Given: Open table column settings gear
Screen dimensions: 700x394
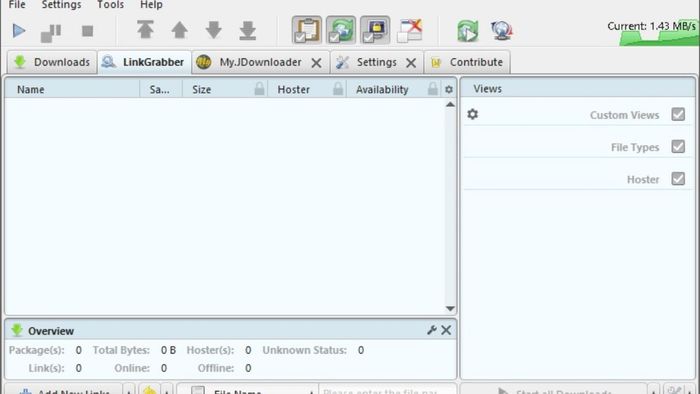Looking at the screenshot, I should click(449, 90).
